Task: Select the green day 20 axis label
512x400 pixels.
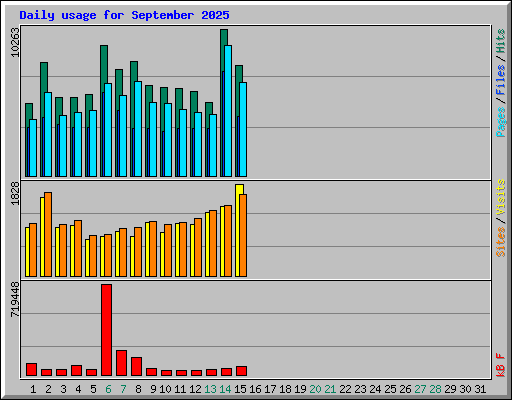Action: tap(315, 389)
